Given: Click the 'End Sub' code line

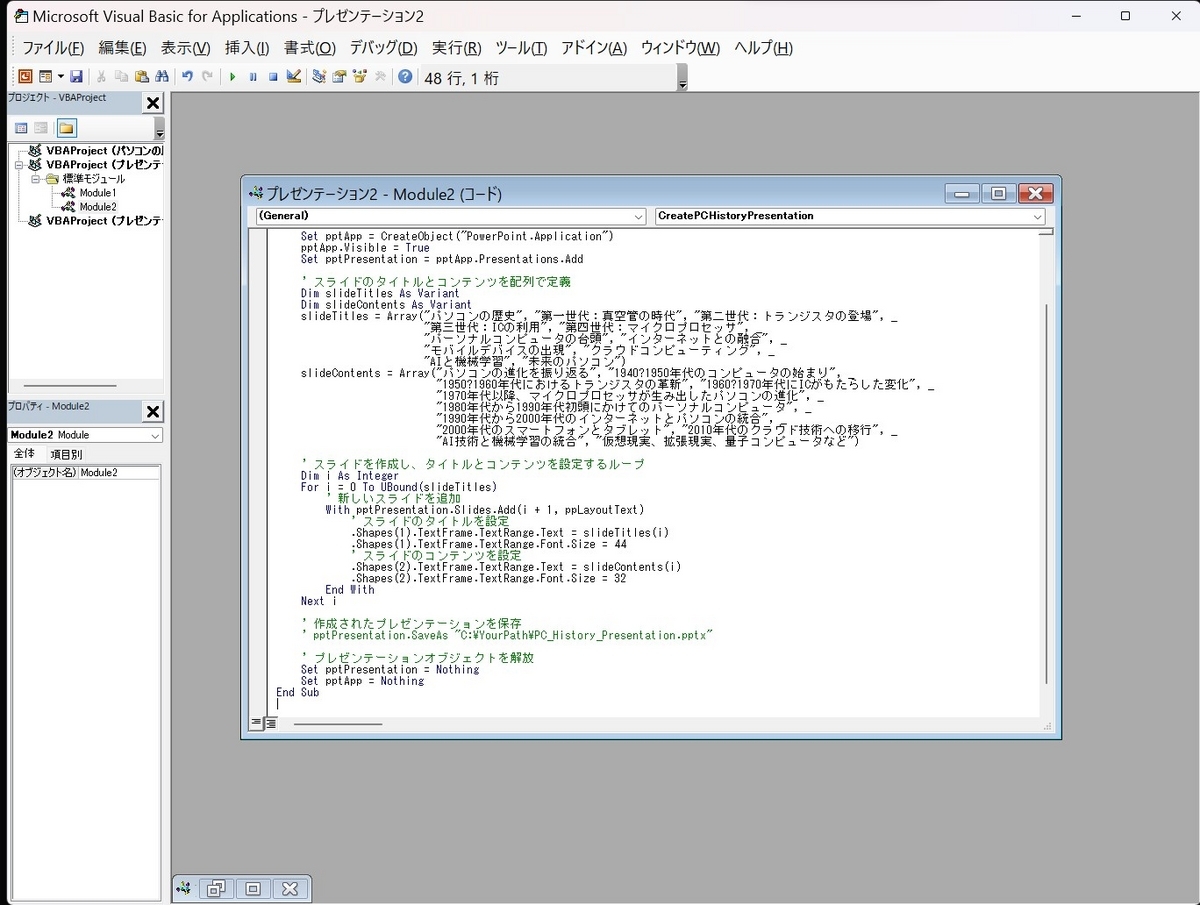Looking at the screenshot, I should (x=297, y=692).
